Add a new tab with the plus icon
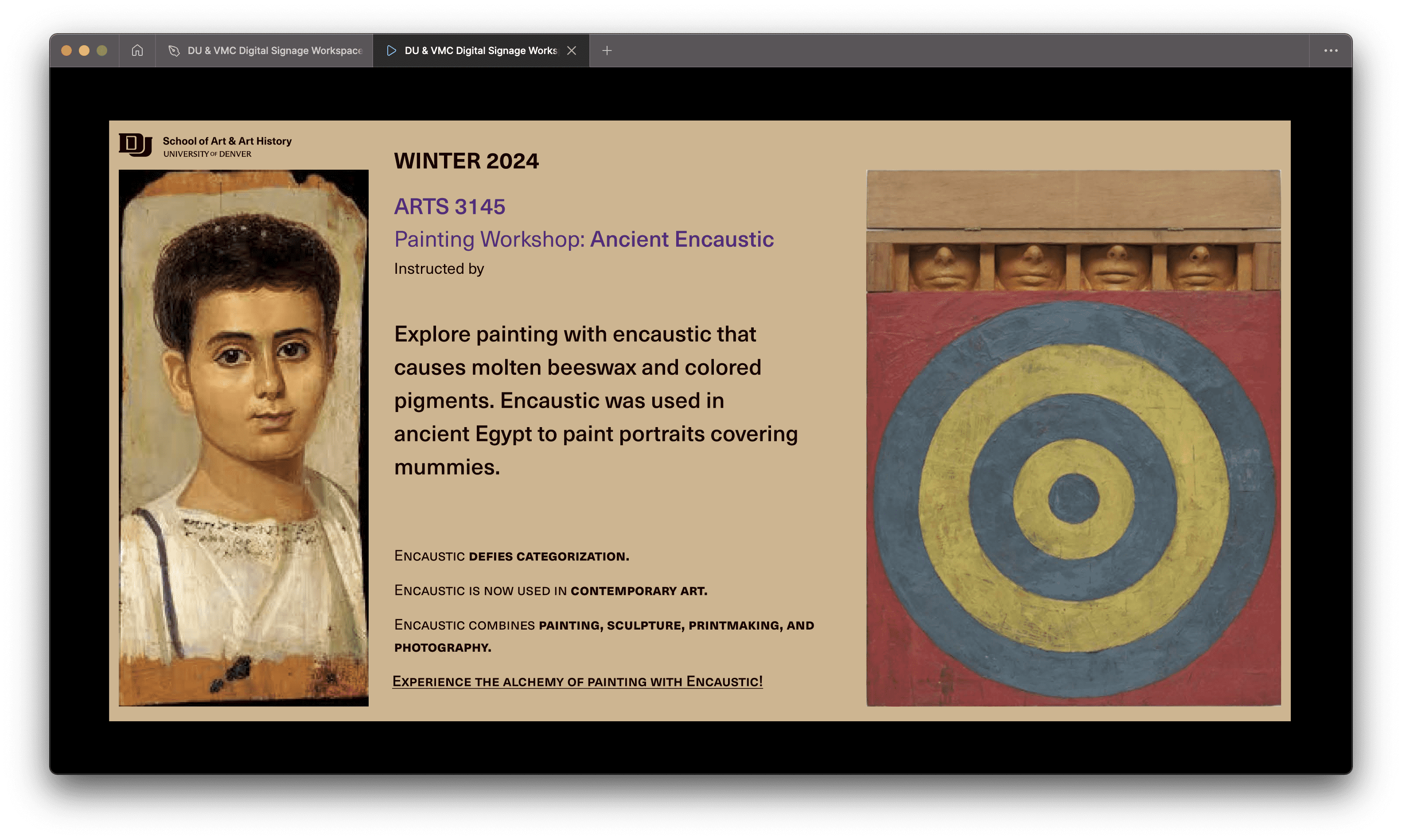1402x840 pixels. (607, 51)
